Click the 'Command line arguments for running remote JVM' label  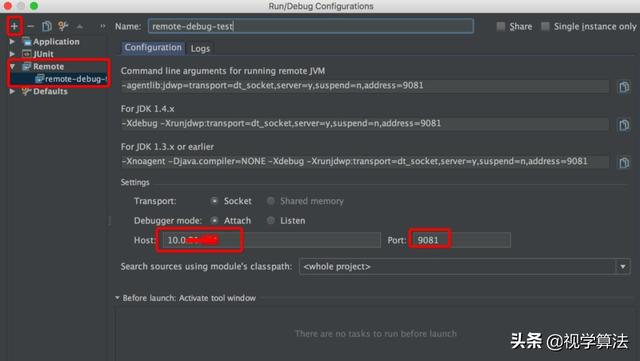point(223,71)
